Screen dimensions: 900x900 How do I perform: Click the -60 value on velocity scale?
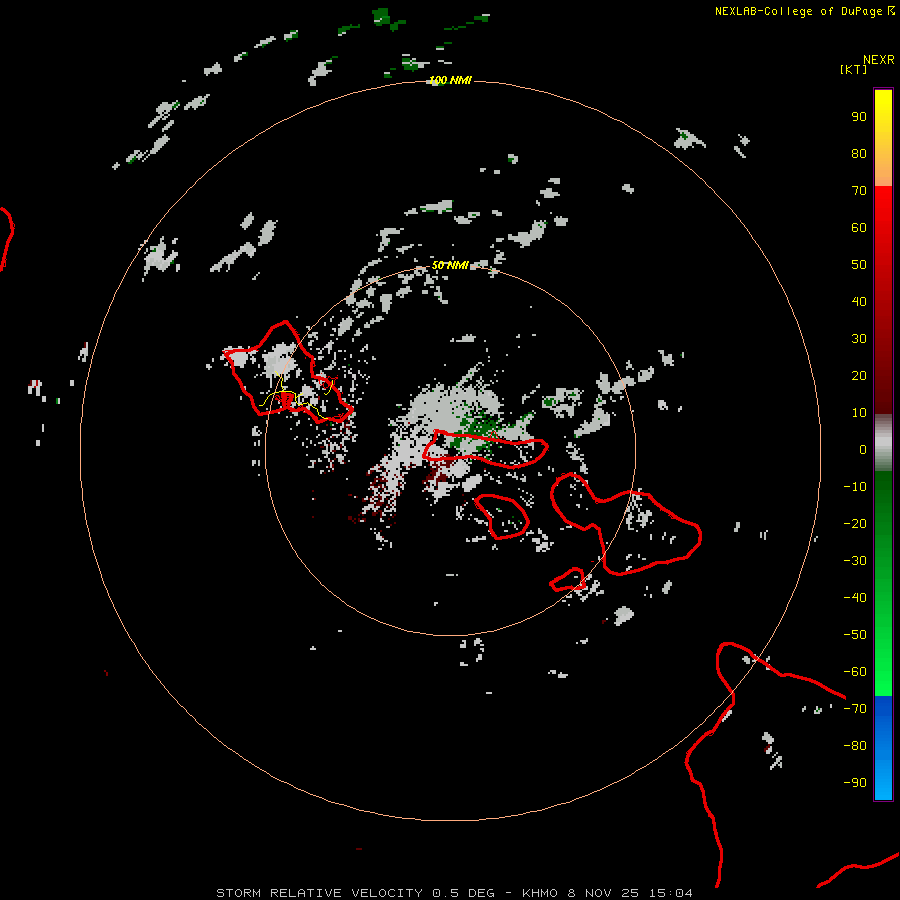coord(855,672)
